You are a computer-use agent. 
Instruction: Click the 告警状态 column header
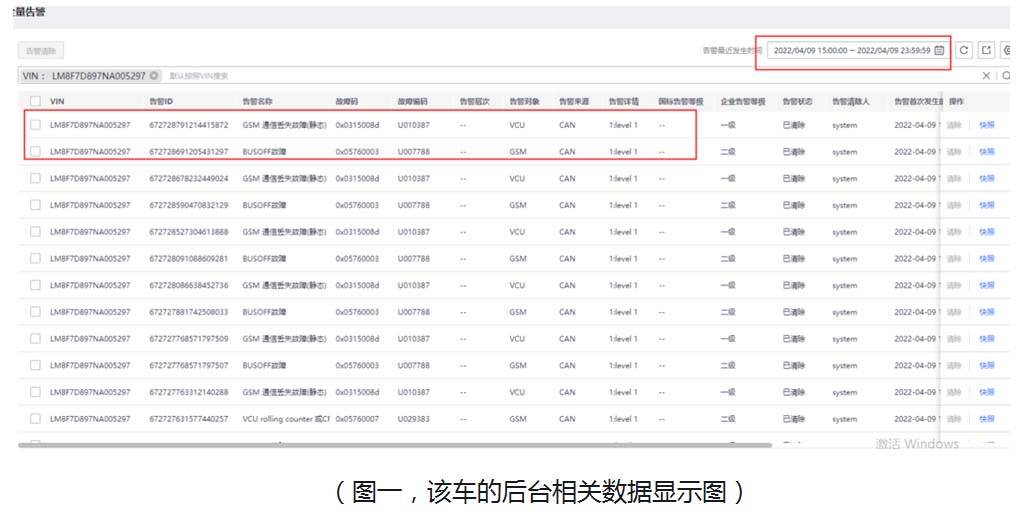coord(797,101)
